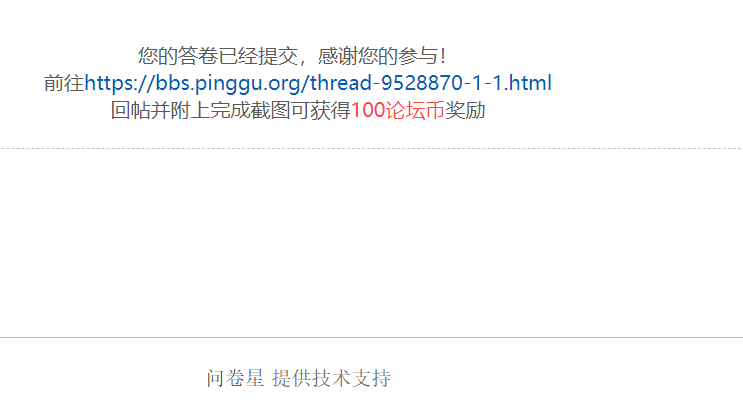
Task: Click the solid footer divider line
Action: point(372,338)
